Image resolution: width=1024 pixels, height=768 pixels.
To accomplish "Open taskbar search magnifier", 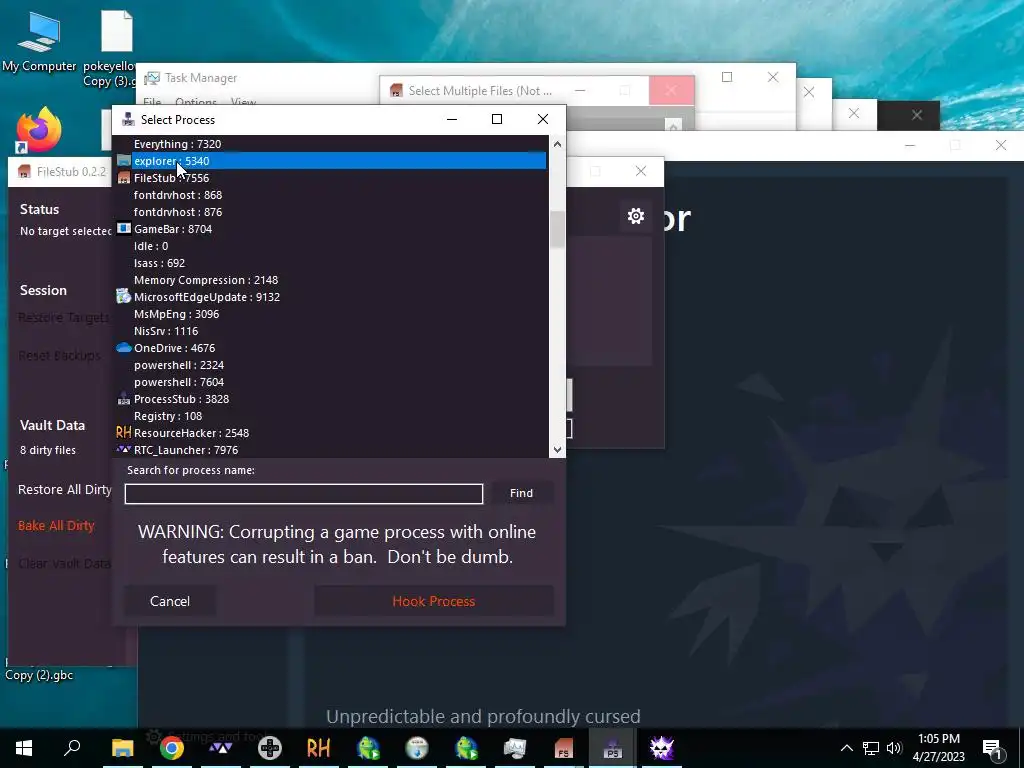I will [x=72, y=748].
